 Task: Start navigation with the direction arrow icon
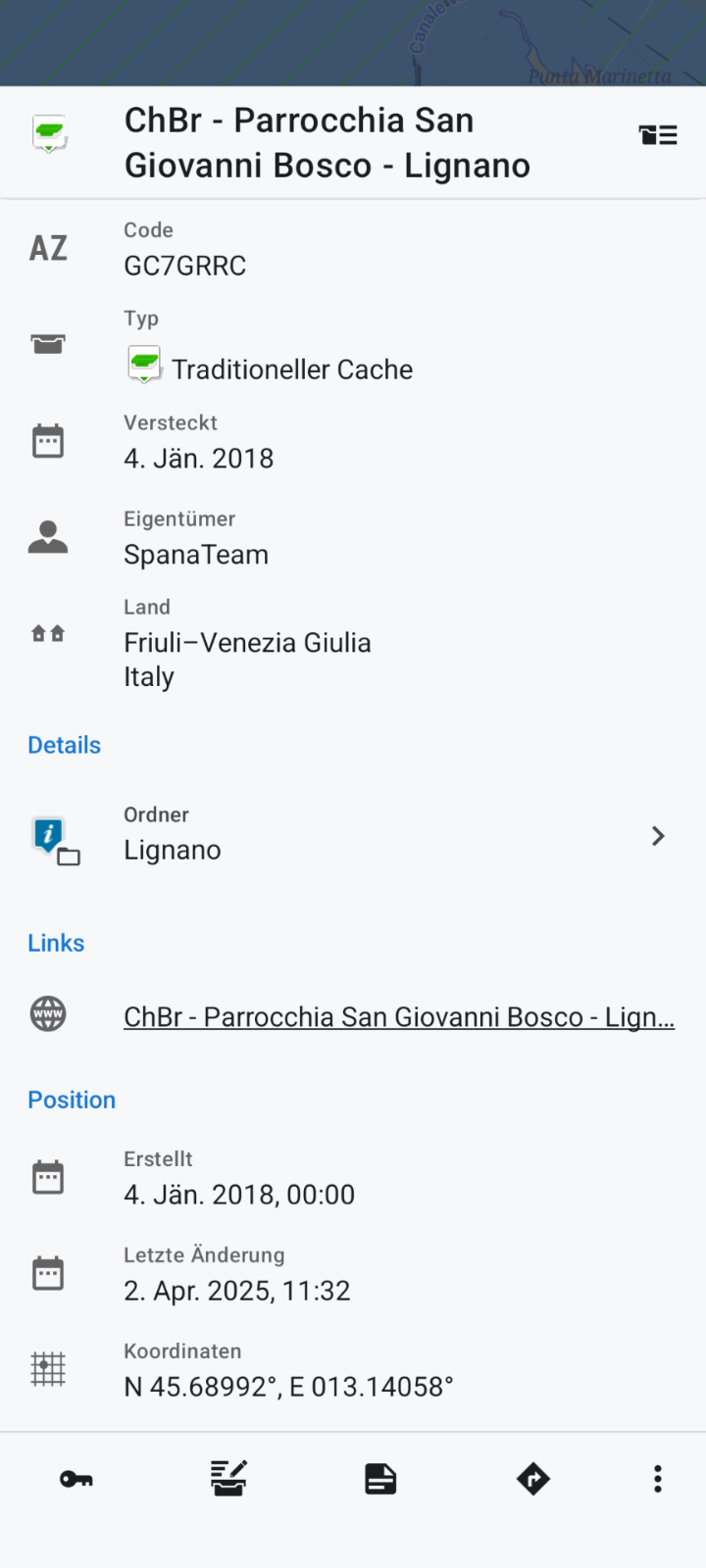click(532, 1479)
